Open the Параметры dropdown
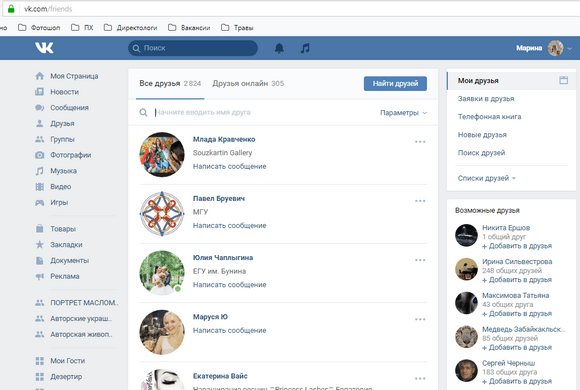The height and width of the screenshot is (390, 580). [403, 113]
